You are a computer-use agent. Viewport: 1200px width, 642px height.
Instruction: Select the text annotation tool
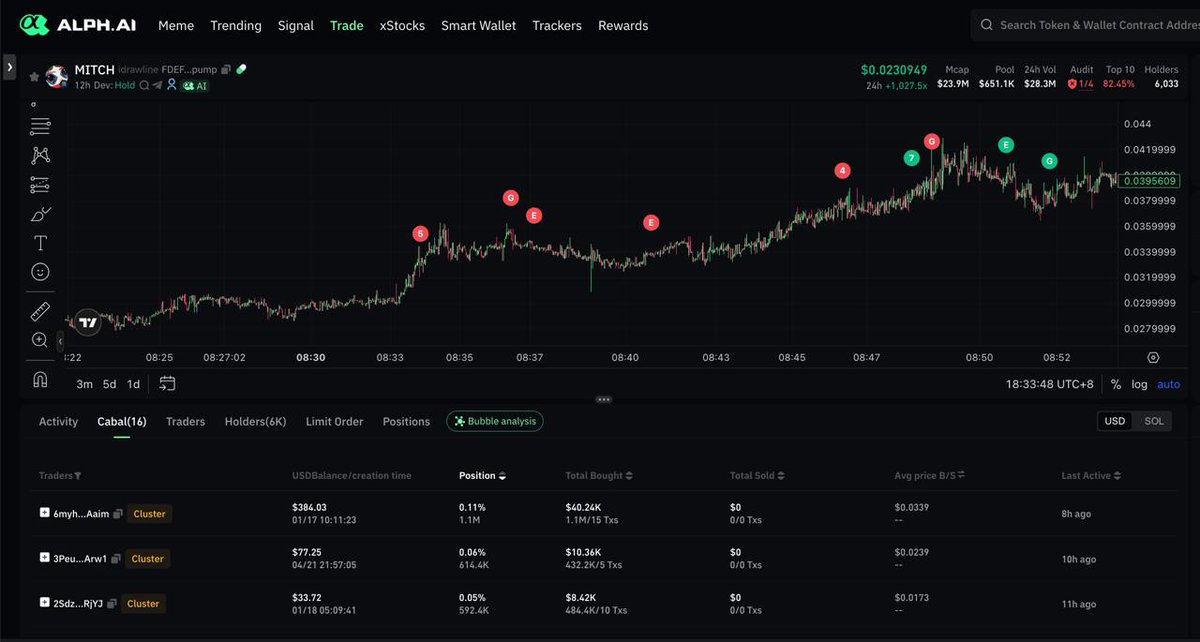tap(40, 243)
